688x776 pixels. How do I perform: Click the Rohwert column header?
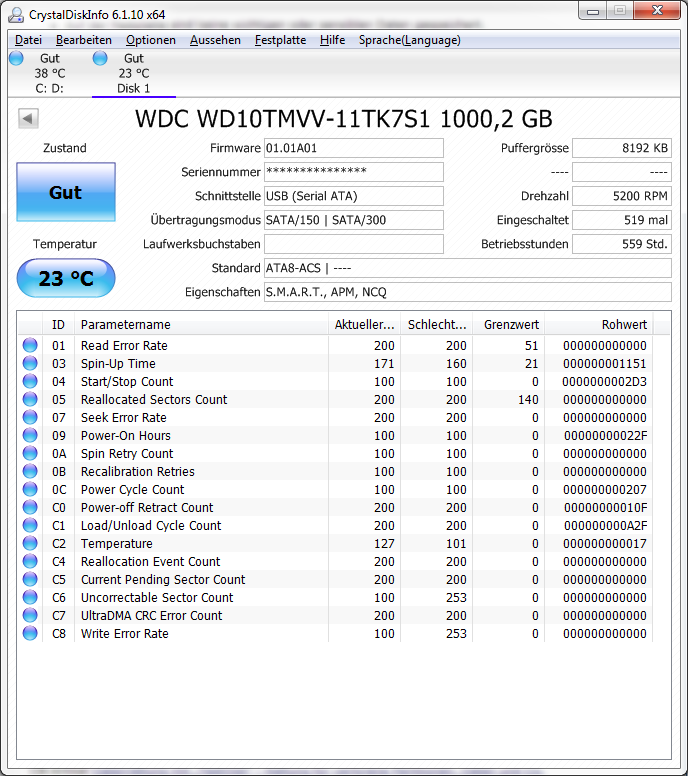pyautogui.click(x=599, y=325)
